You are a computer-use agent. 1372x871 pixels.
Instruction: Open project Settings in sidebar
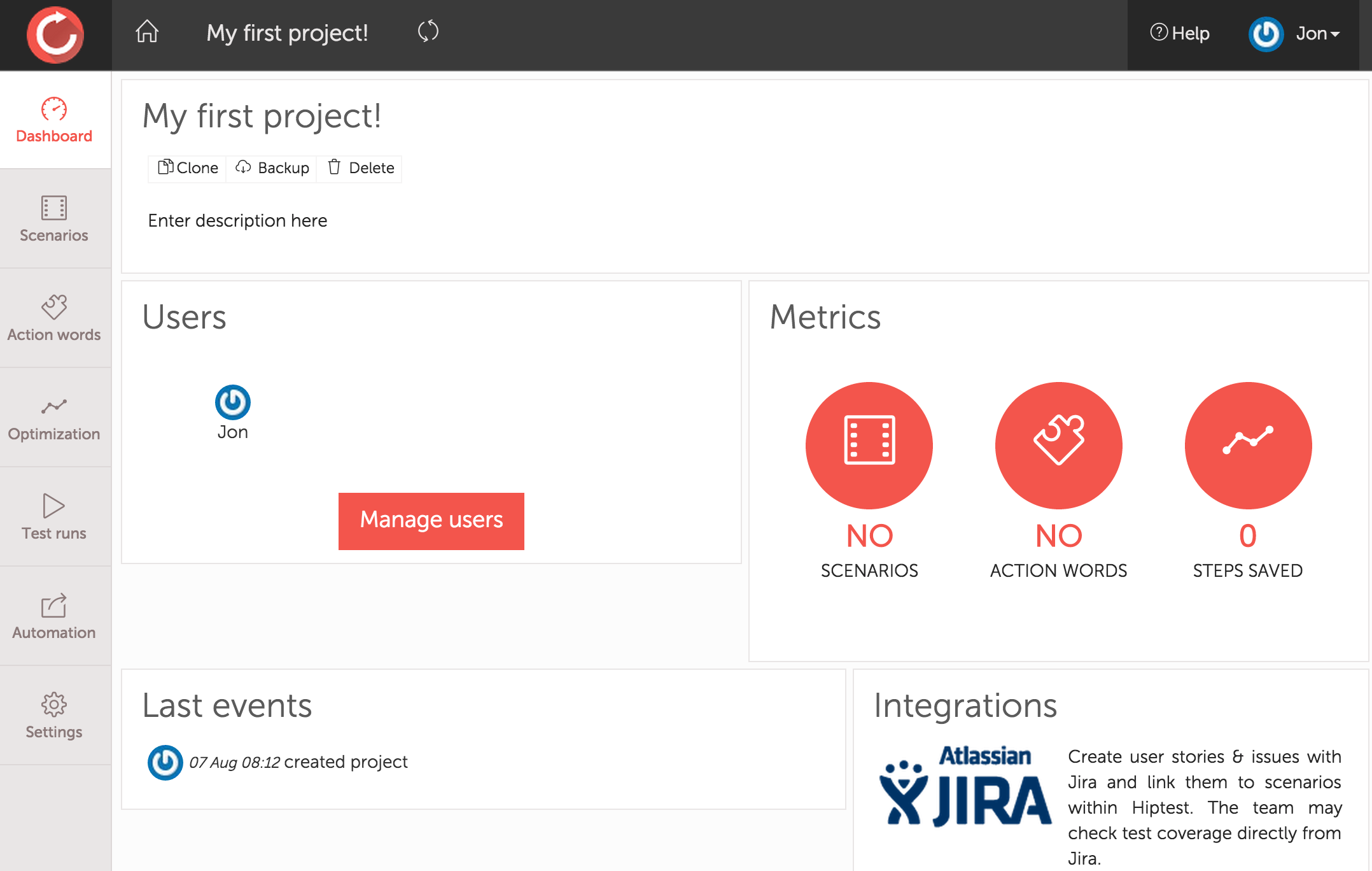tap(54, 716)
